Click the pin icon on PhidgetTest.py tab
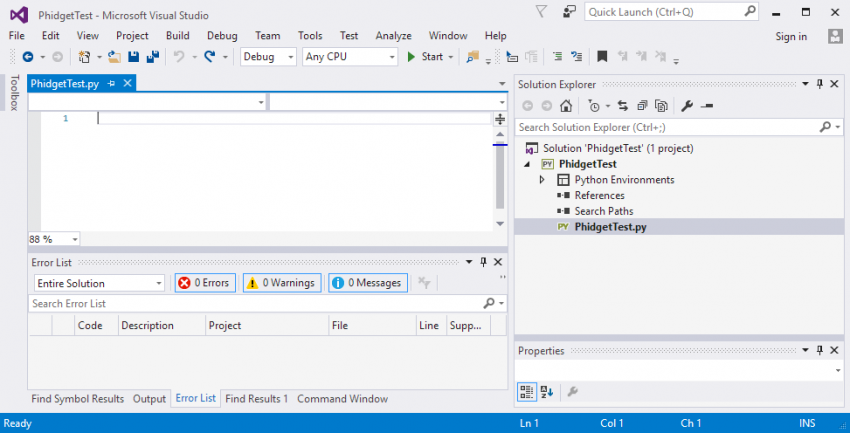850x433 pixels. click(111, 83)
